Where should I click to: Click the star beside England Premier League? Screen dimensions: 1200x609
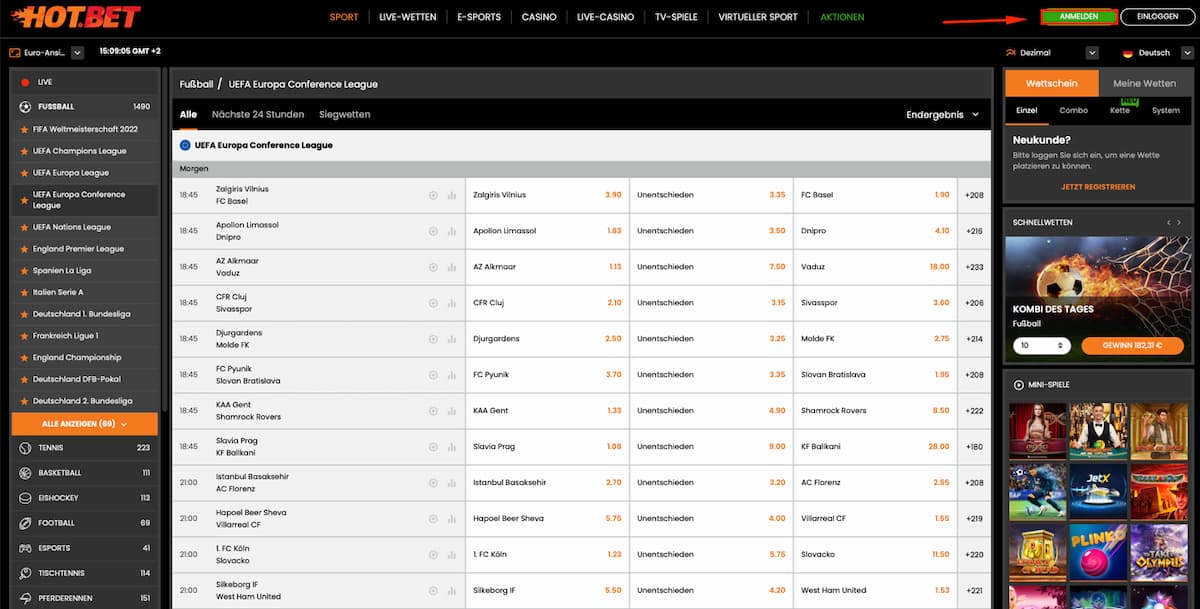[25, 250]
